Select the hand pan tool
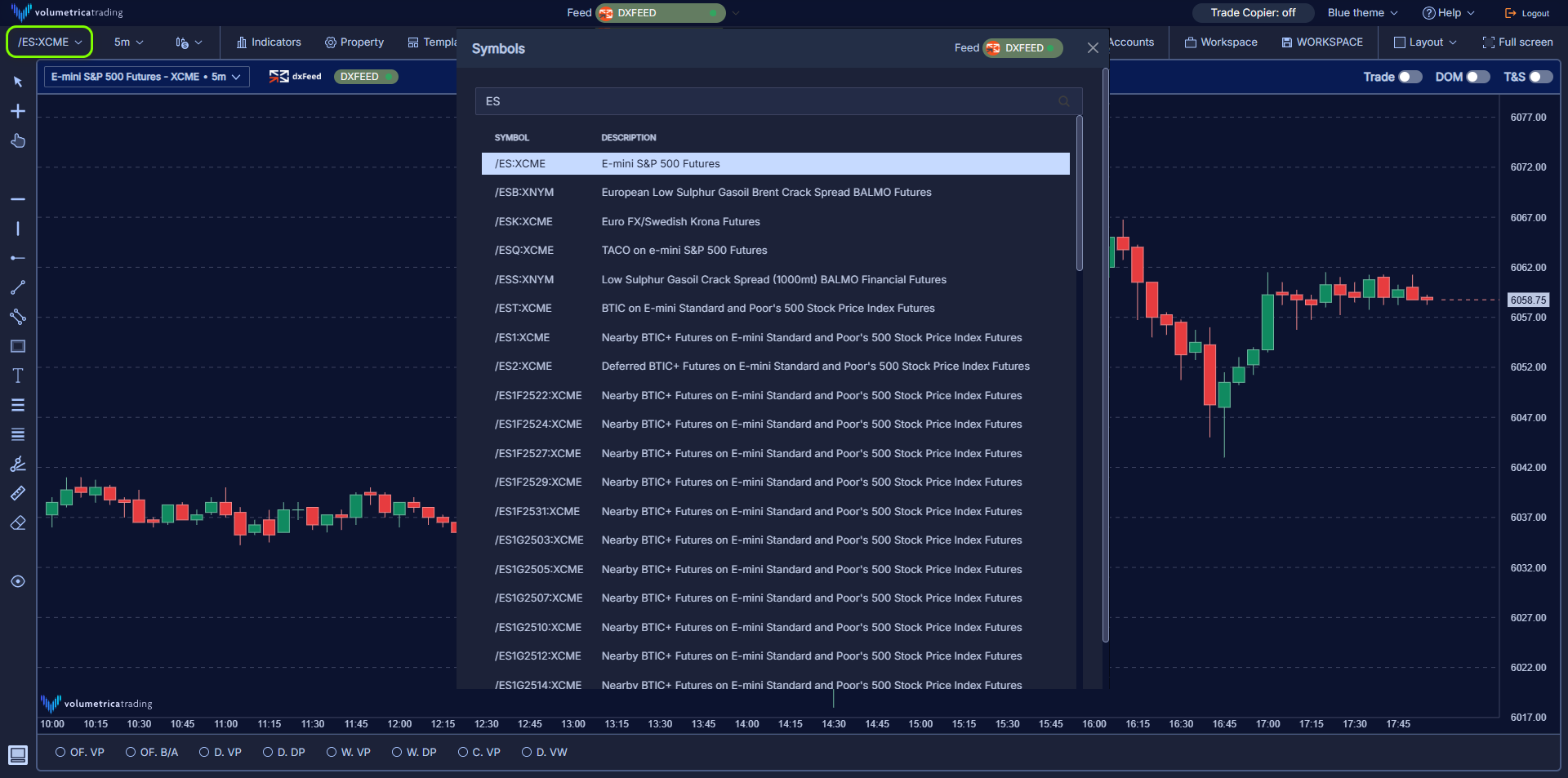 (18, 140)
